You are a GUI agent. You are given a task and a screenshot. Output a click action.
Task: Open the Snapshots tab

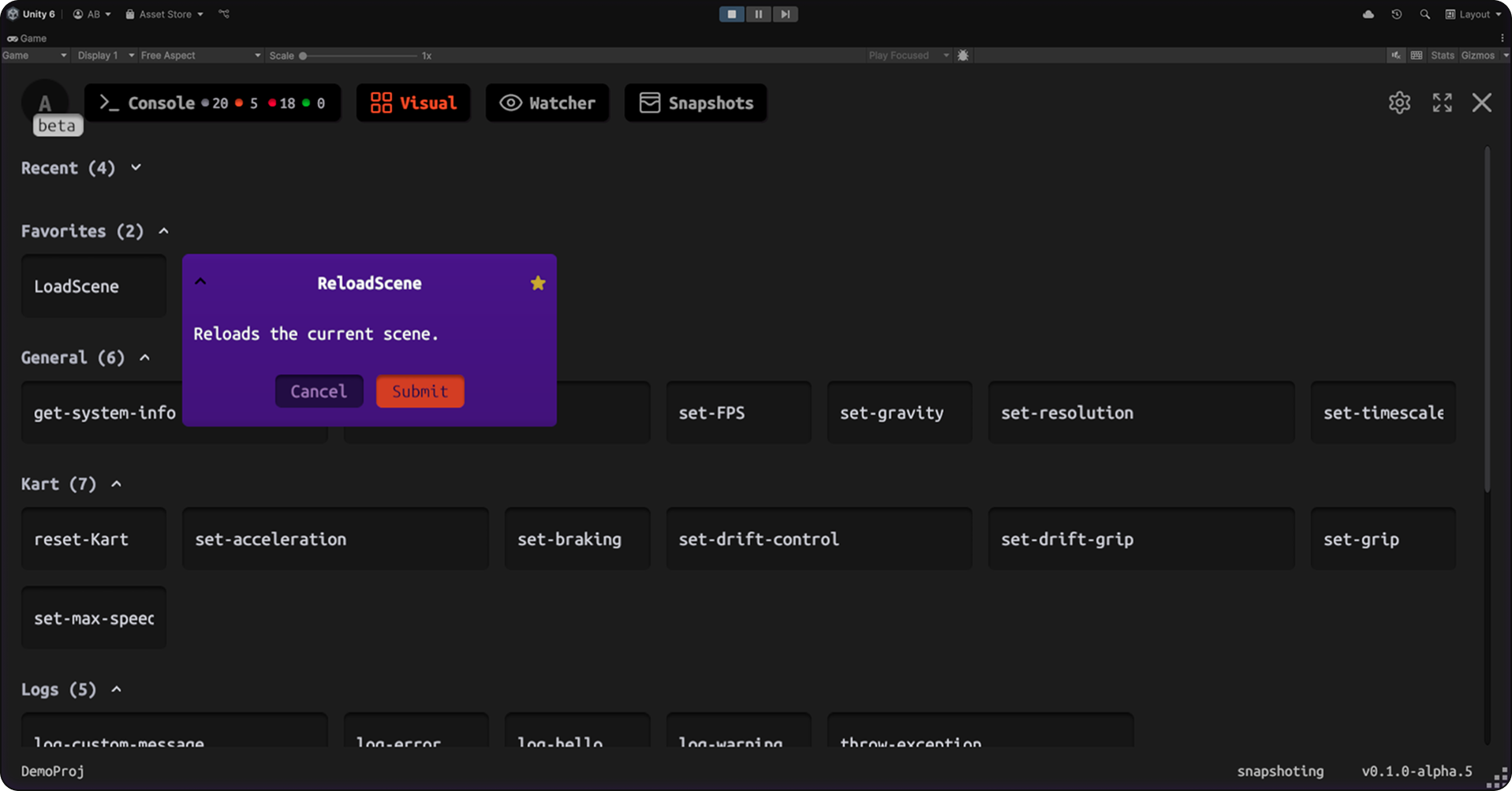tap(696, 103)
